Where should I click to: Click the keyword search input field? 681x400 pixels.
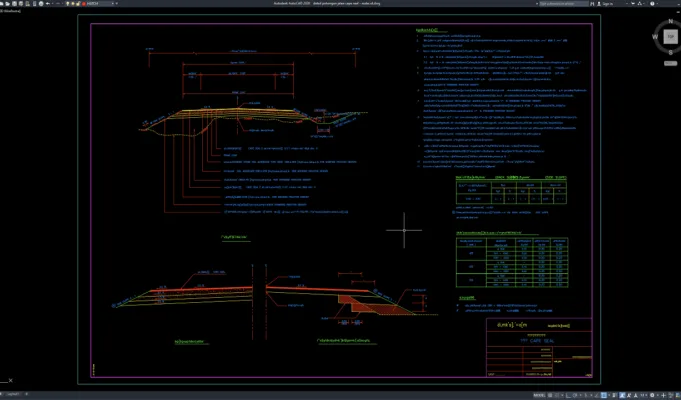point(564,3)
